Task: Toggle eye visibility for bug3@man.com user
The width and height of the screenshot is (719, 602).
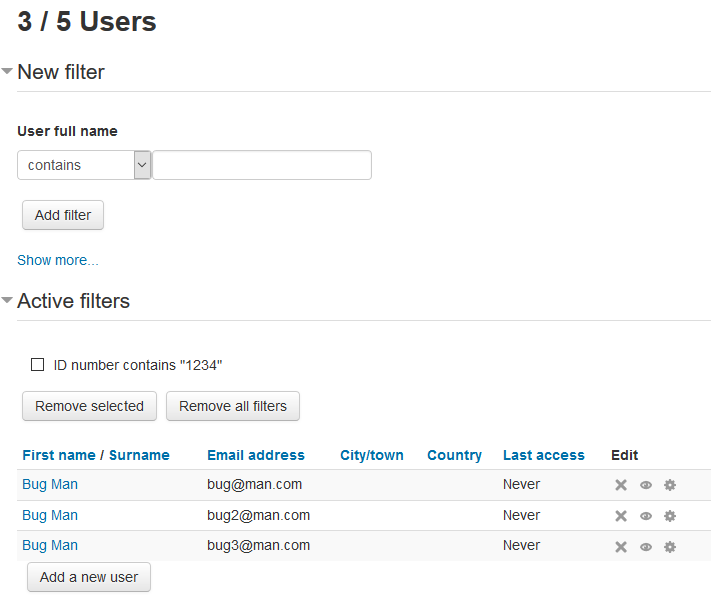Action: pos(646,547)
